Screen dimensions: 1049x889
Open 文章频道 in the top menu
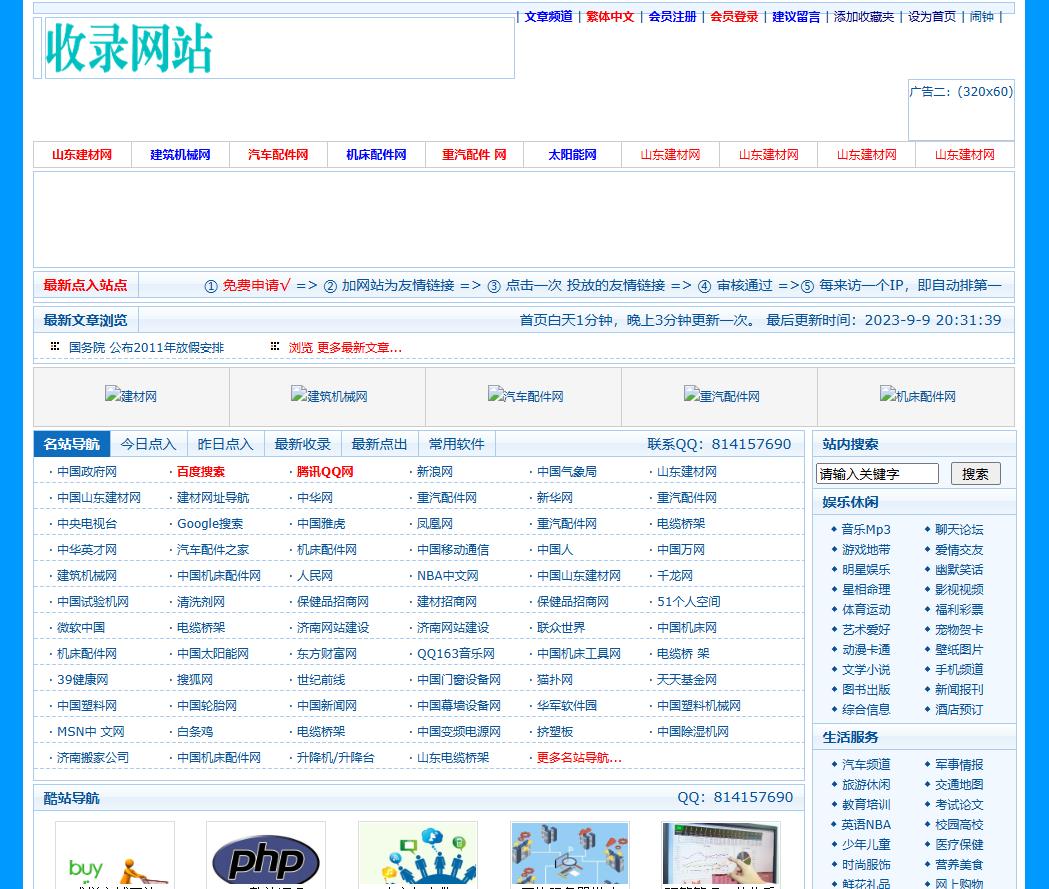tap(549, 17)
